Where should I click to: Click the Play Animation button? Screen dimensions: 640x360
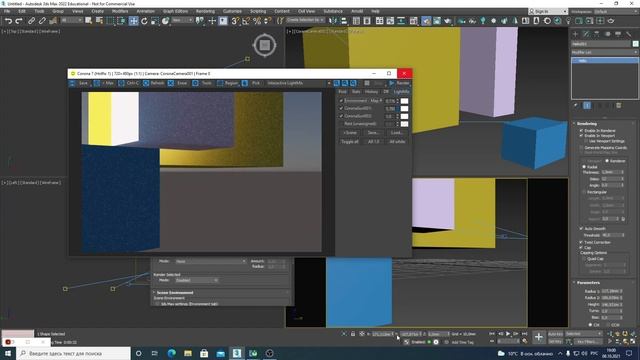click(x=508, y=334)
